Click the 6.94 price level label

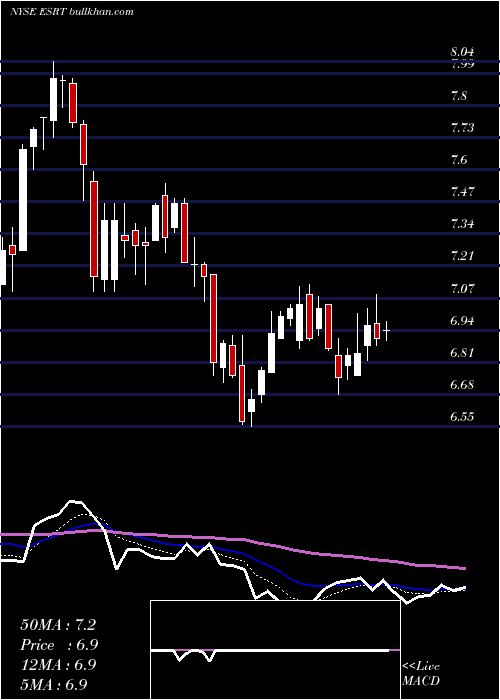[462, 321]
